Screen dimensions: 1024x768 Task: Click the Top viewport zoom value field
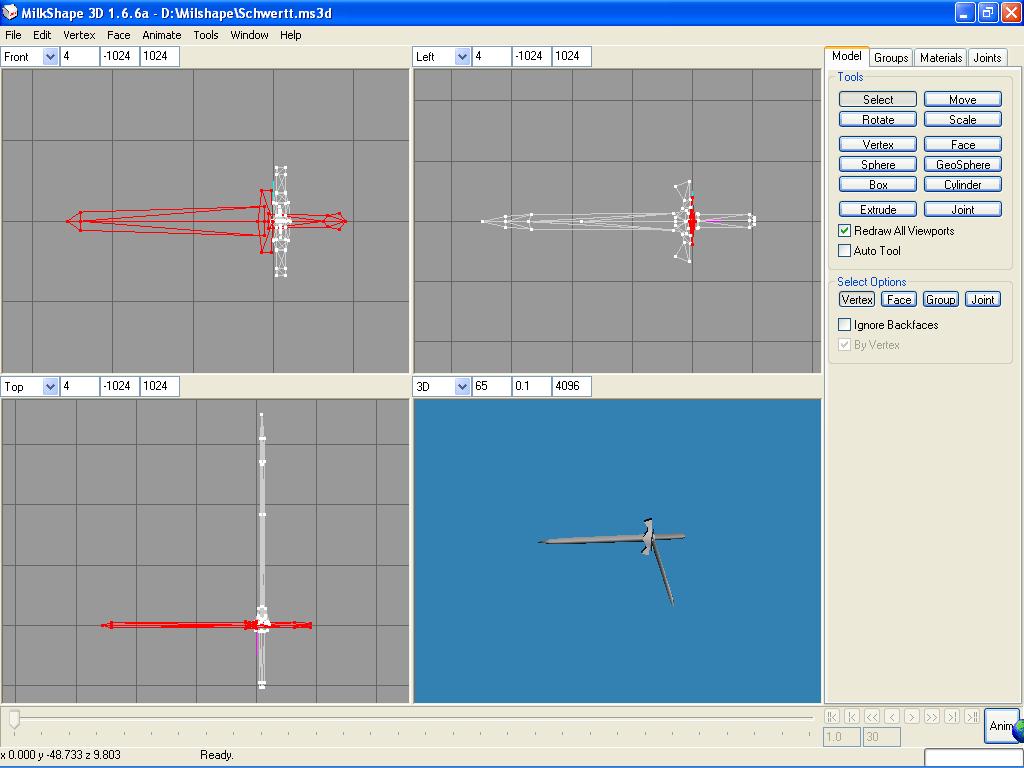coord(79,386)
